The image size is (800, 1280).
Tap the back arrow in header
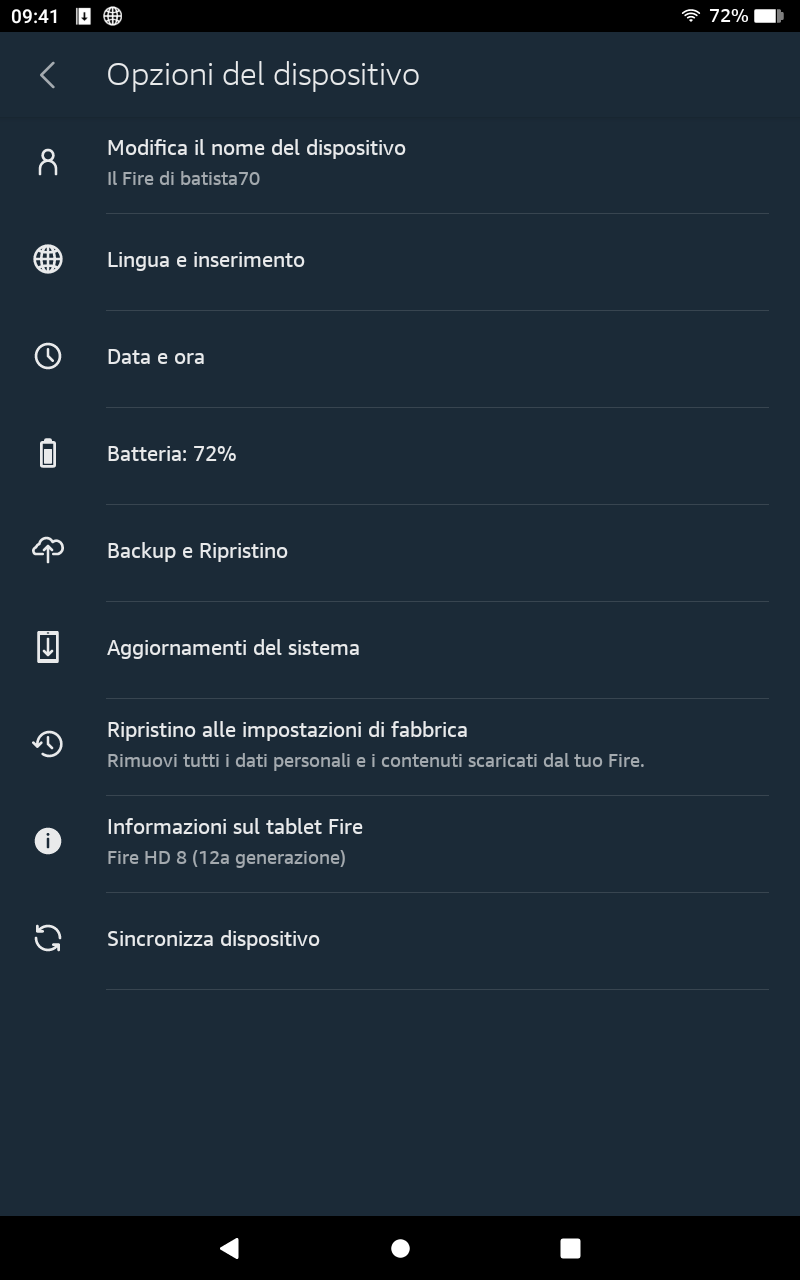point(47,75)
